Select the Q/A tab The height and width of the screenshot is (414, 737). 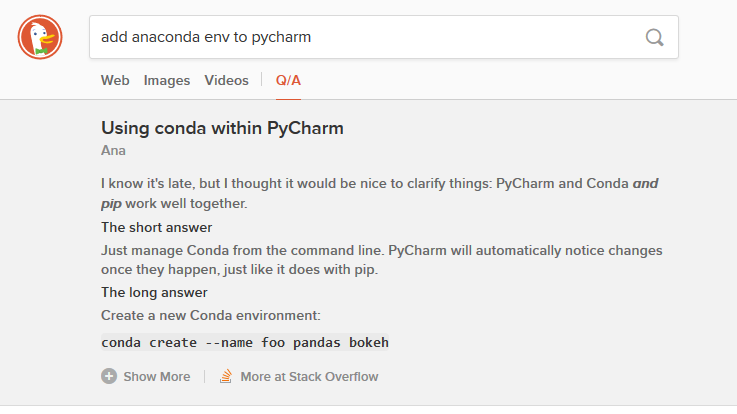coord(288,81)
